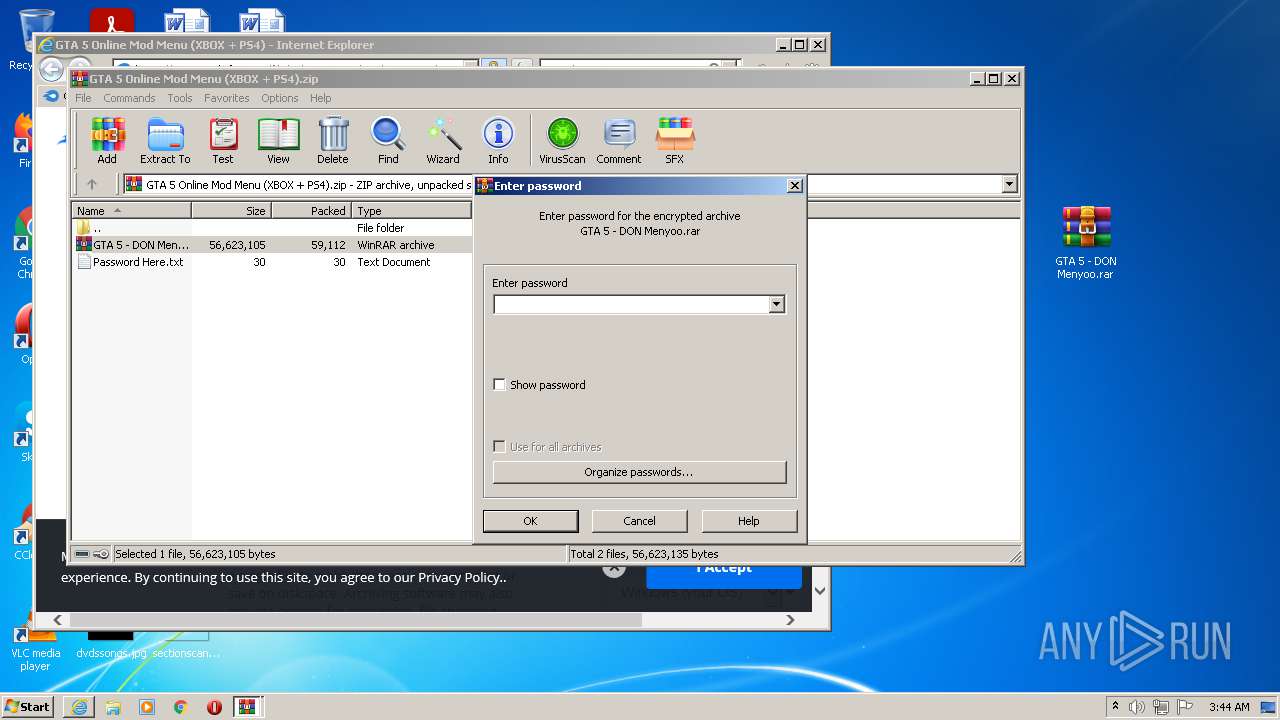
Task: Run VirusScan with the bug icon
Action: click(562, 140)
